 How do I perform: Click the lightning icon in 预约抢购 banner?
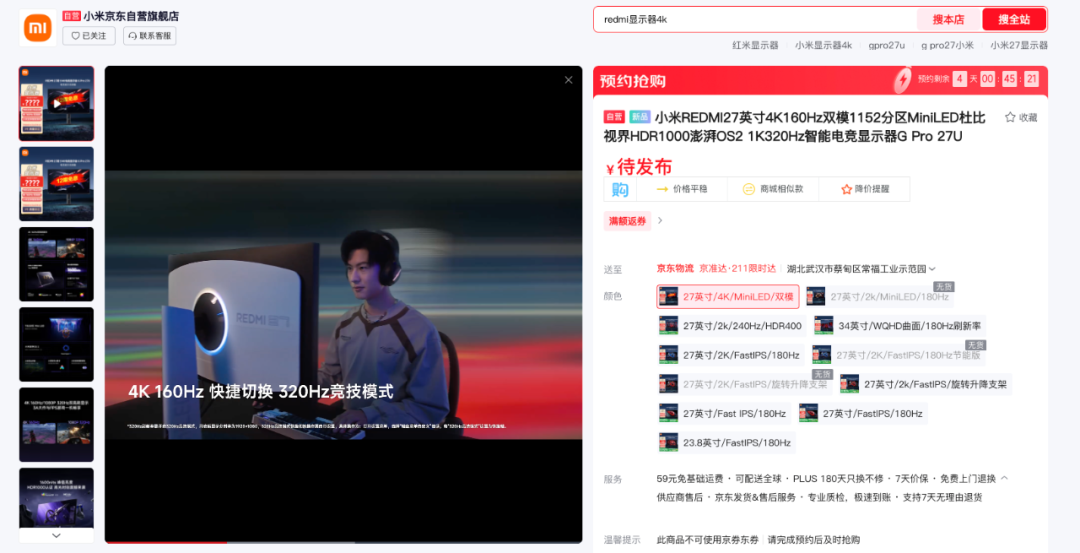pyautogui.click(x=902, y=81)
